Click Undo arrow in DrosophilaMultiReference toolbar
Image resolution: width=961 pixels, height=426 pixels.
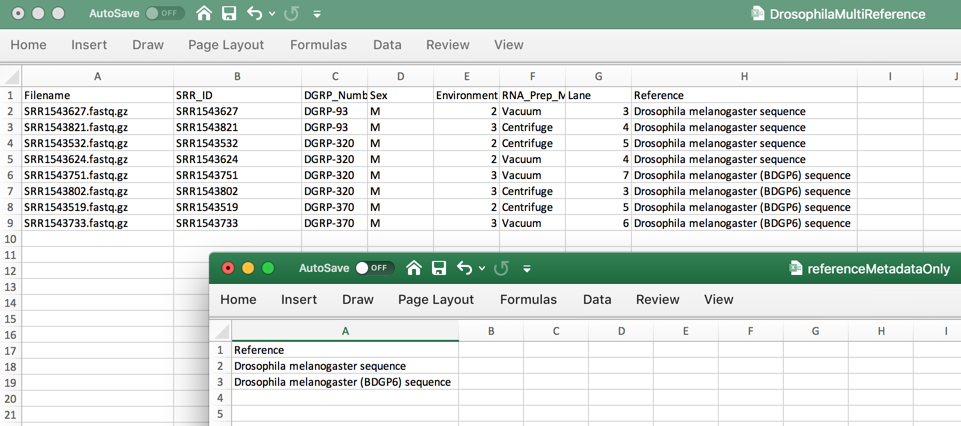point(255,14)
